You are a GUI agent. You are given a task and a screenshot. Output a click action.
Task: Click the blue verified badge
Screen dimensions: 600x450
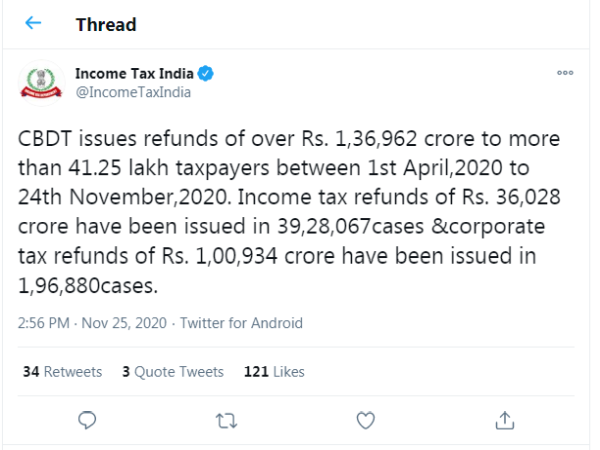(204, 74)
